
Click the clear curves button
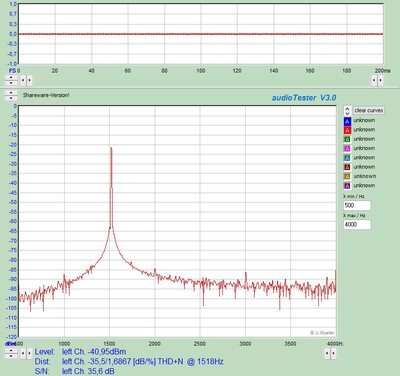coord(368,110)
